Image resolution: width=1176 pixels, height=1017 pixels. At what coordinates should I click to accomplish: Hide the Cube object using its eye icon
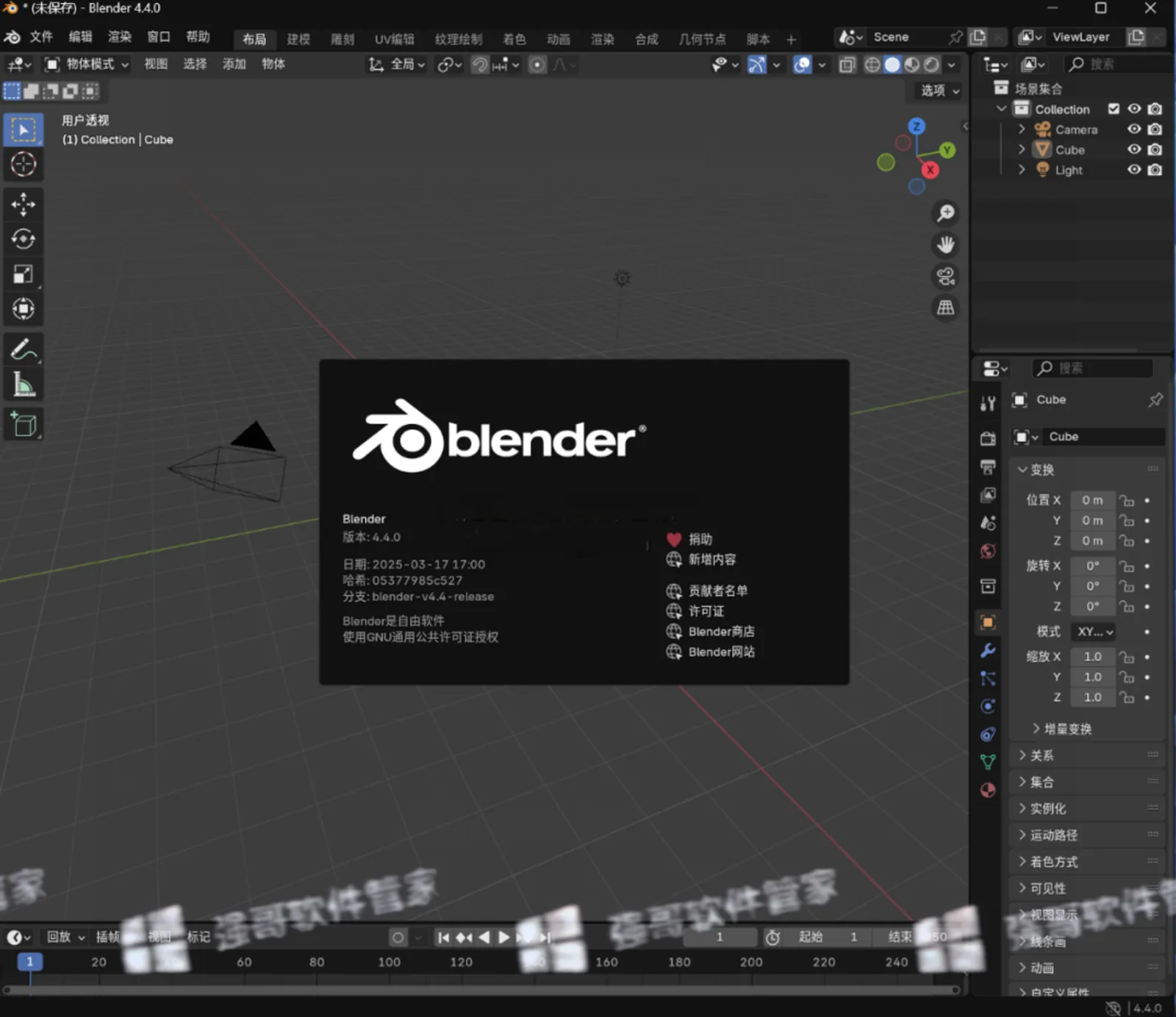1134,149
